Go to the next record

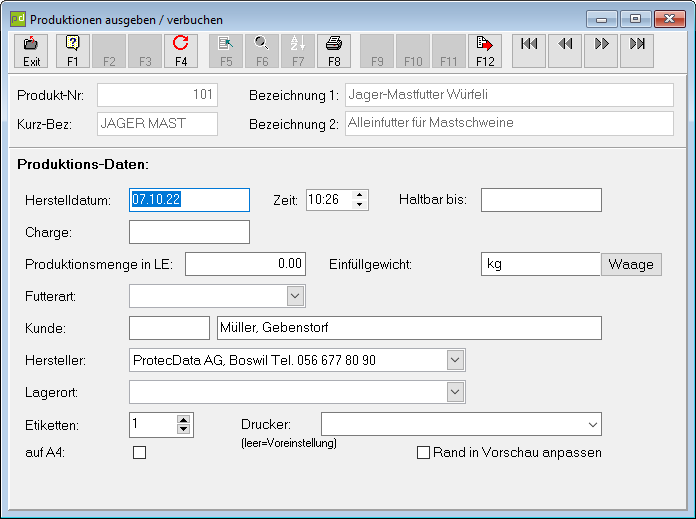click(x=601, y=51)
